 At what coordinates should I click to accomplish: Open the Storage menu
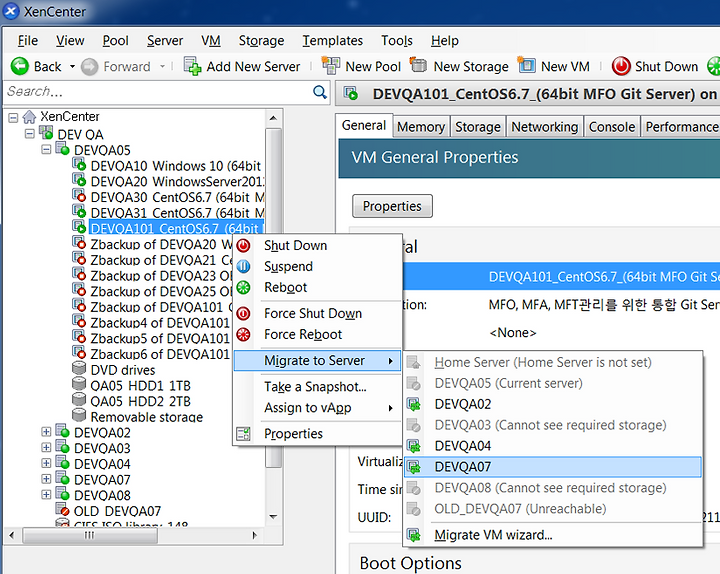coord(261,41)
